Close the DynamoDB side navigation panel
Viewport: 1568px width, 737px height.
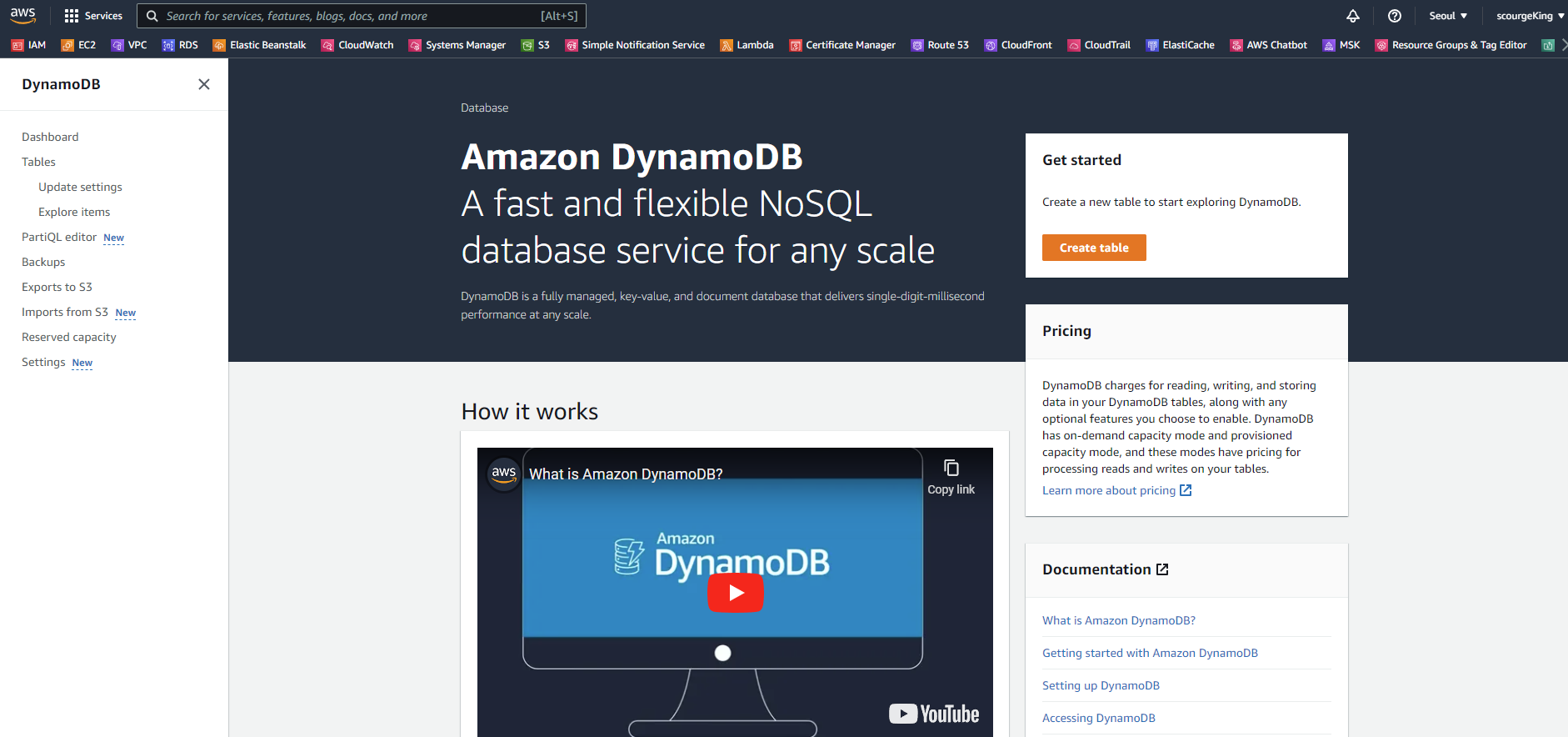[x=204, y=84]
